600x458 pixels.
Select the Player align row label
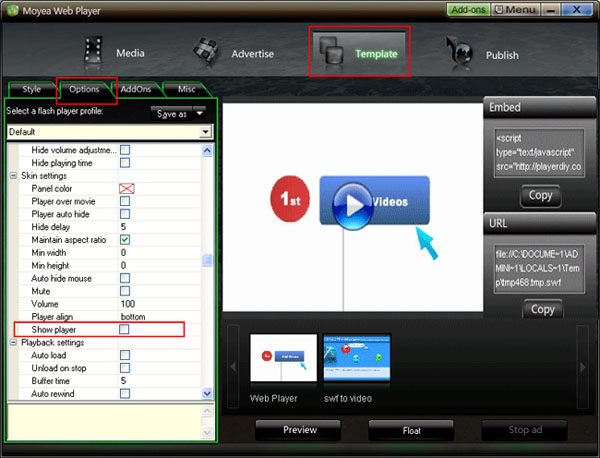coord(52,317)
